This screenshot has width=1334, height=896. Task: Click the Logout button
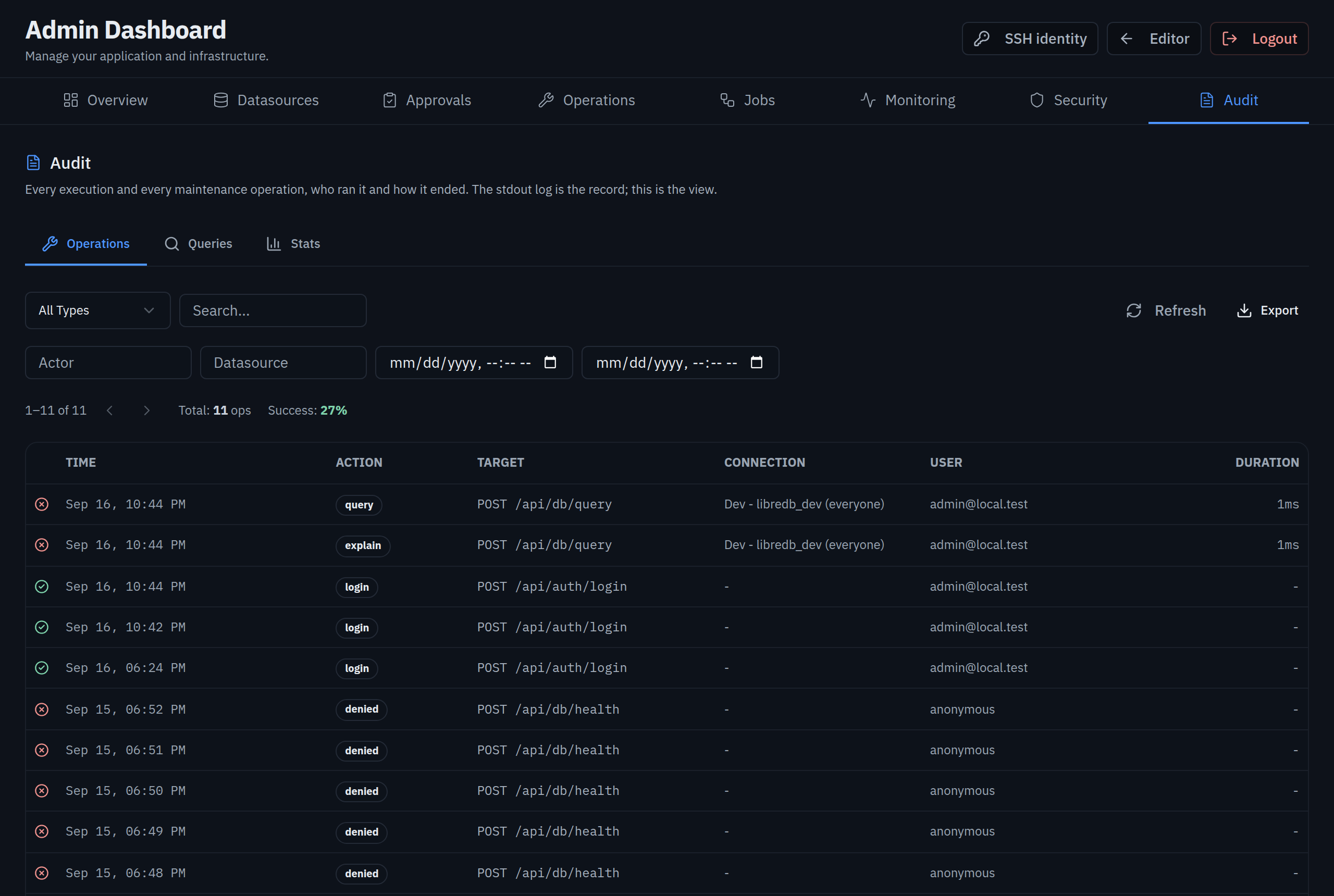[1259, 39]
